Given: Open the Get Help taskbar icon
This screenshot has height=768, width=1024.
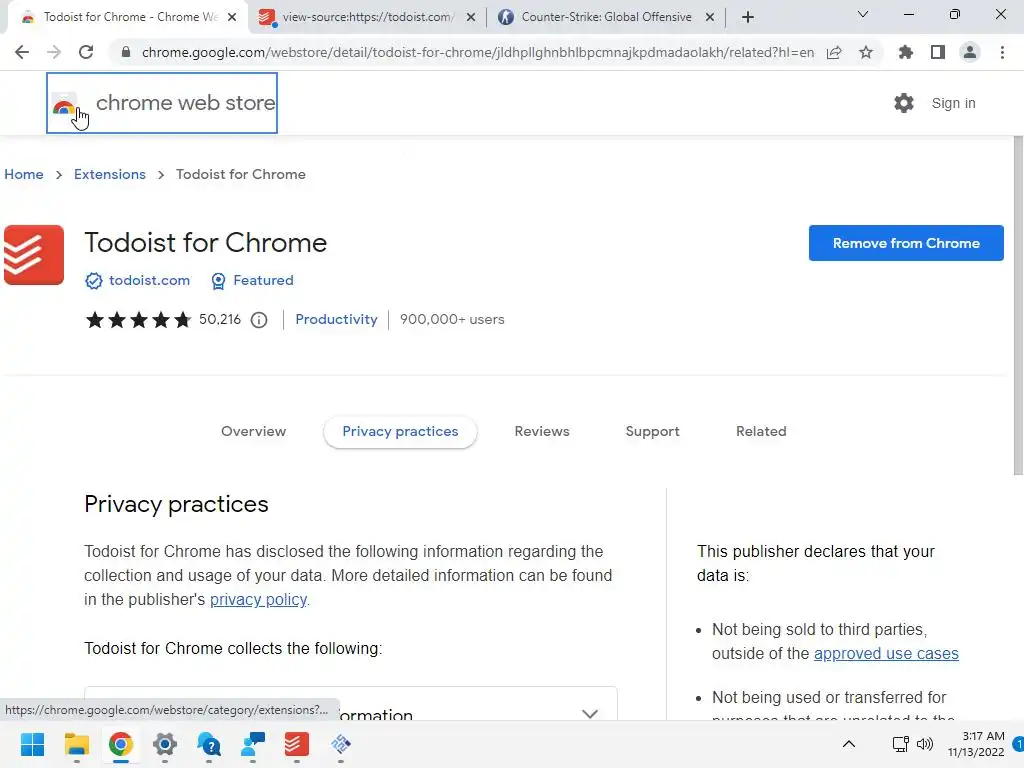Looking at the screenshot, I should point(209,744).
